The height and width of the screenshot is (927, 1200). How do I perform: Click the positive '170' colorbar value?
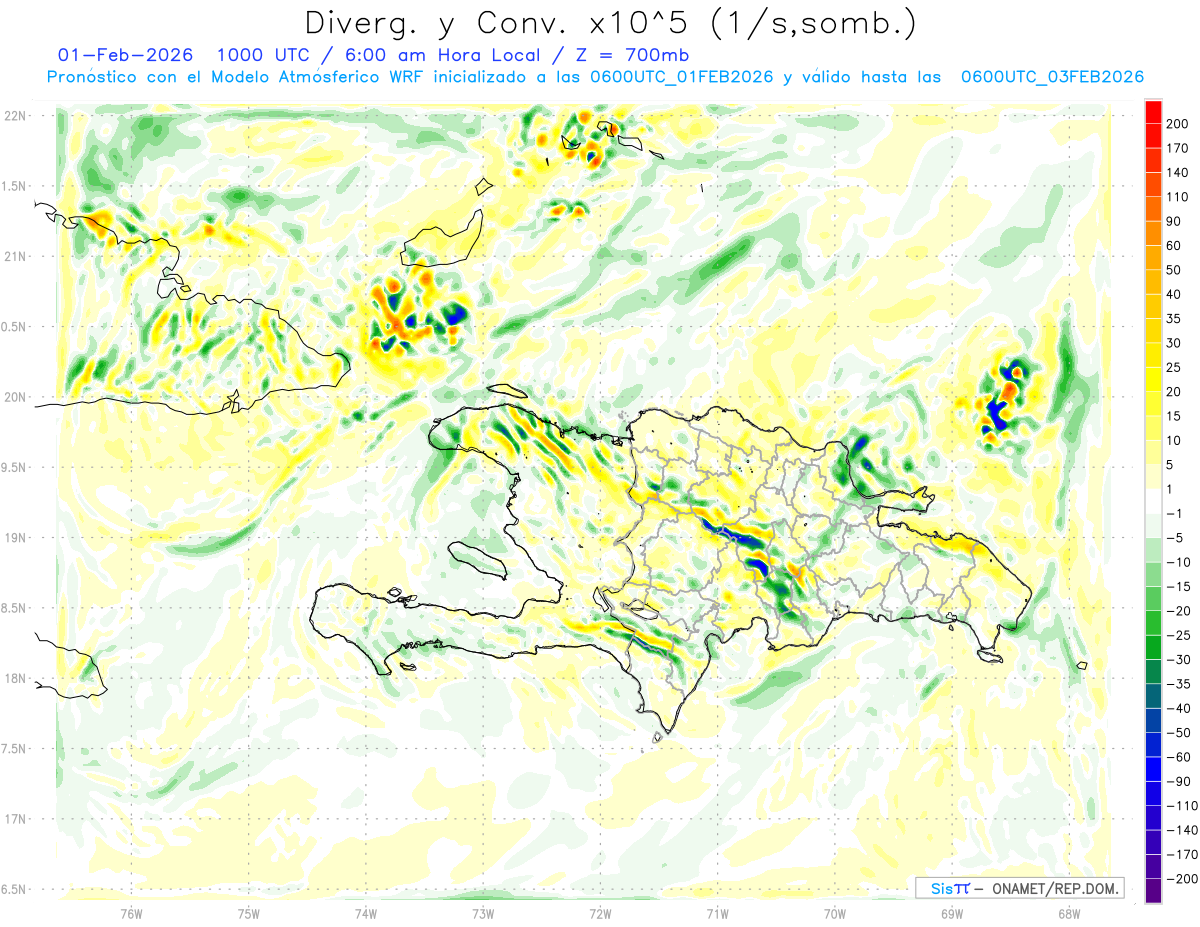point(1178,148)
